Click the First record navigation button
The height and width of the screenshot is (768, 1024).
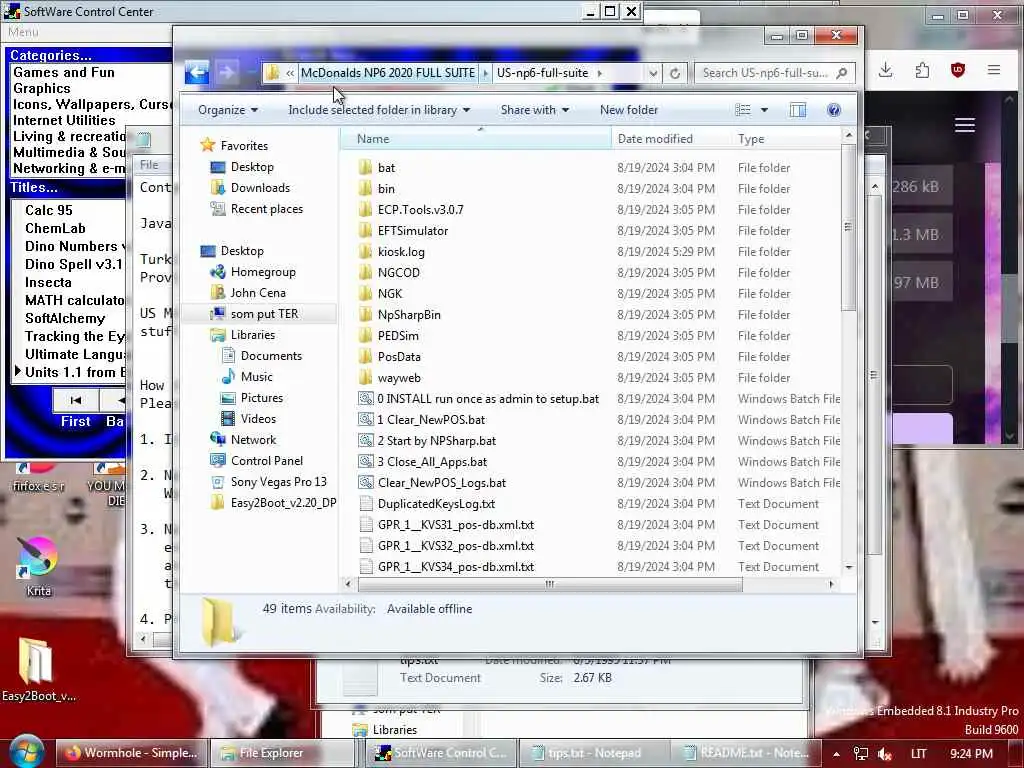pyautogui.click(x=76, y=400)
